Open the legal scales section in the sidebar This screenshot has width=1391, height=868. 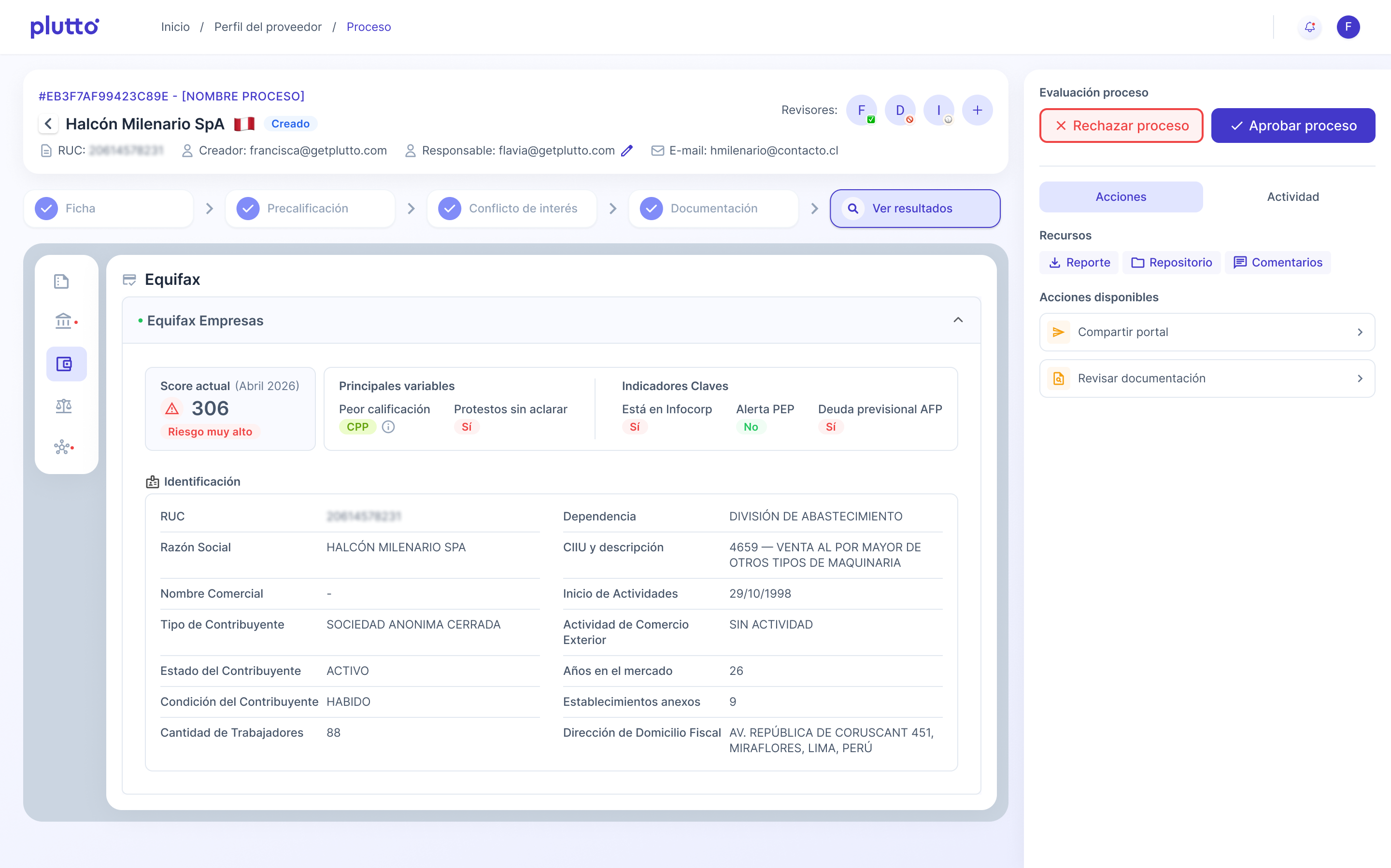coord(64,406)
